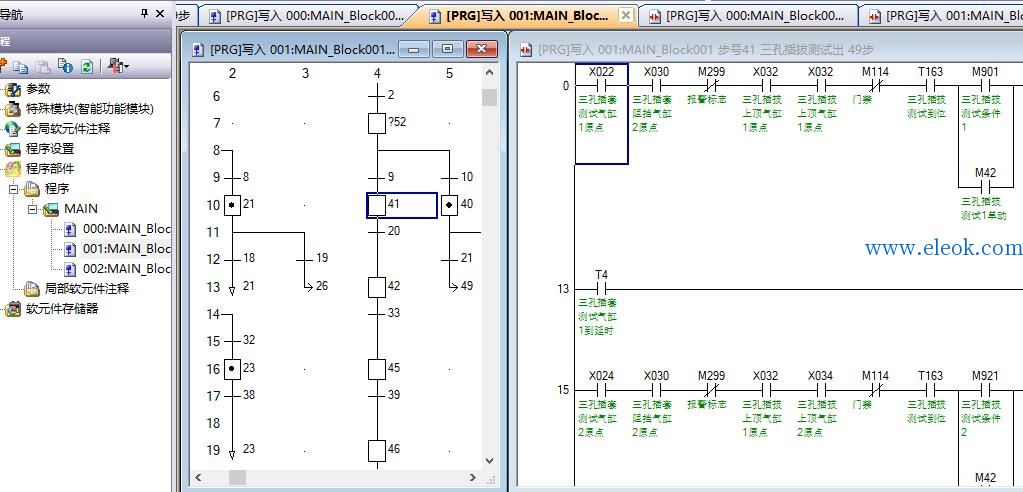Select X034 contact in ladder rung 15

click(821, 390)
